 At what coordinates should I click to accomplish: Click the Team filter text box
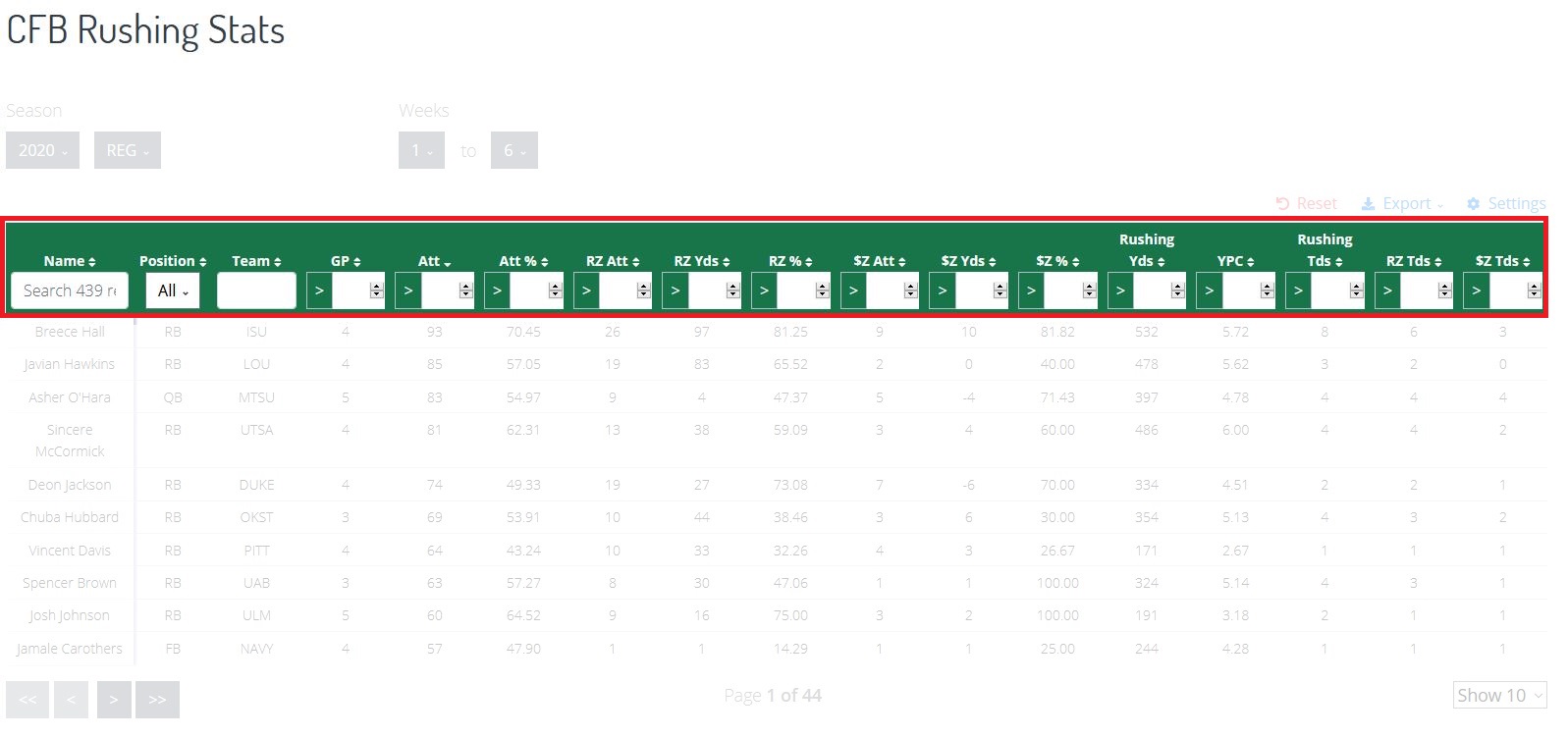click(256, 290)
